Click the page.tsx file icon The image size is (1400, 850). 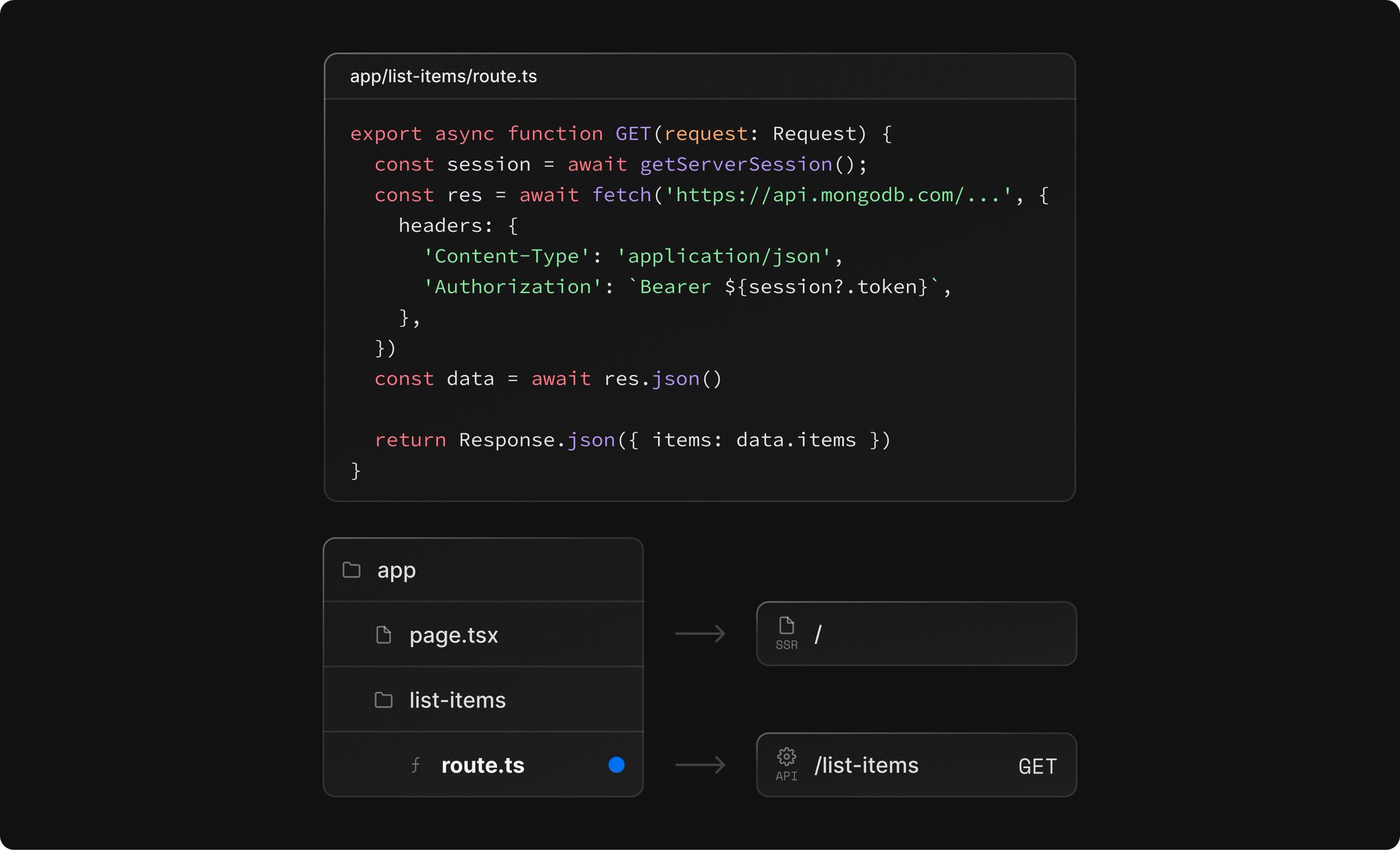tap(383, 635)
